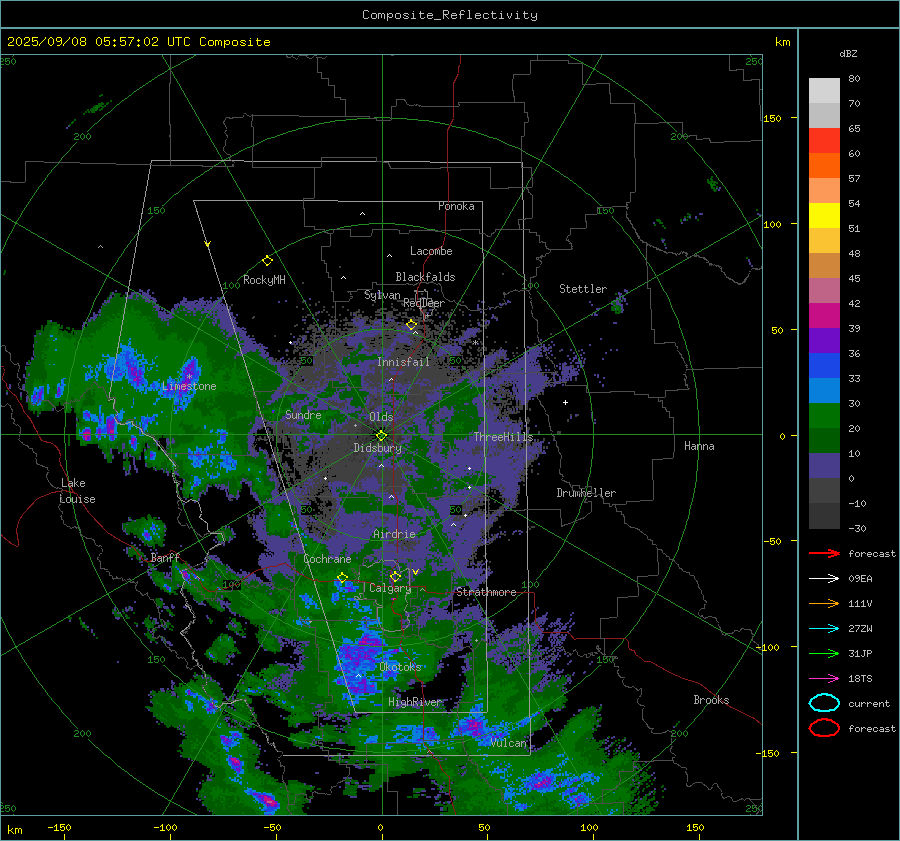The height and width of the screenshot is (841, 900).
Task: Click the Drumheller town label
Action: point(586,493)
